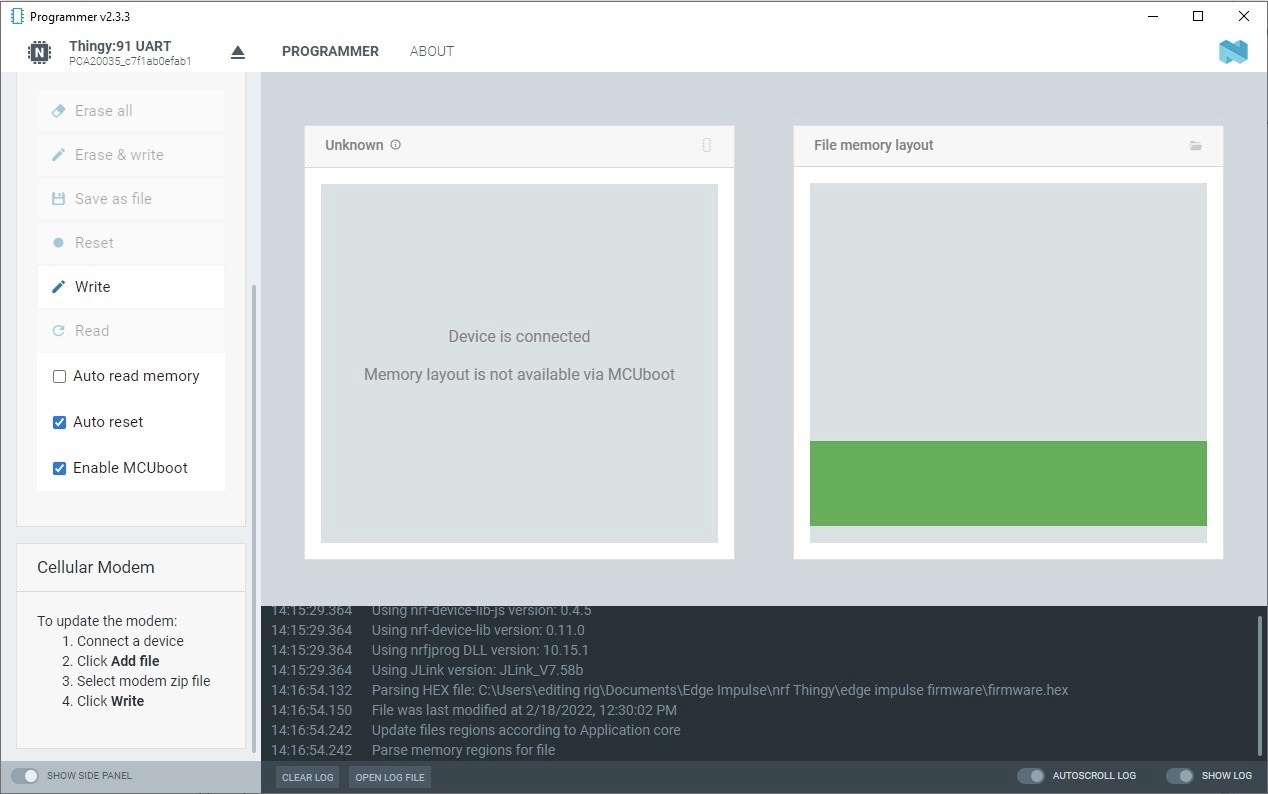
Task: Click the Nordic Semiconductor logo icon
Action: click(1233, 52)
